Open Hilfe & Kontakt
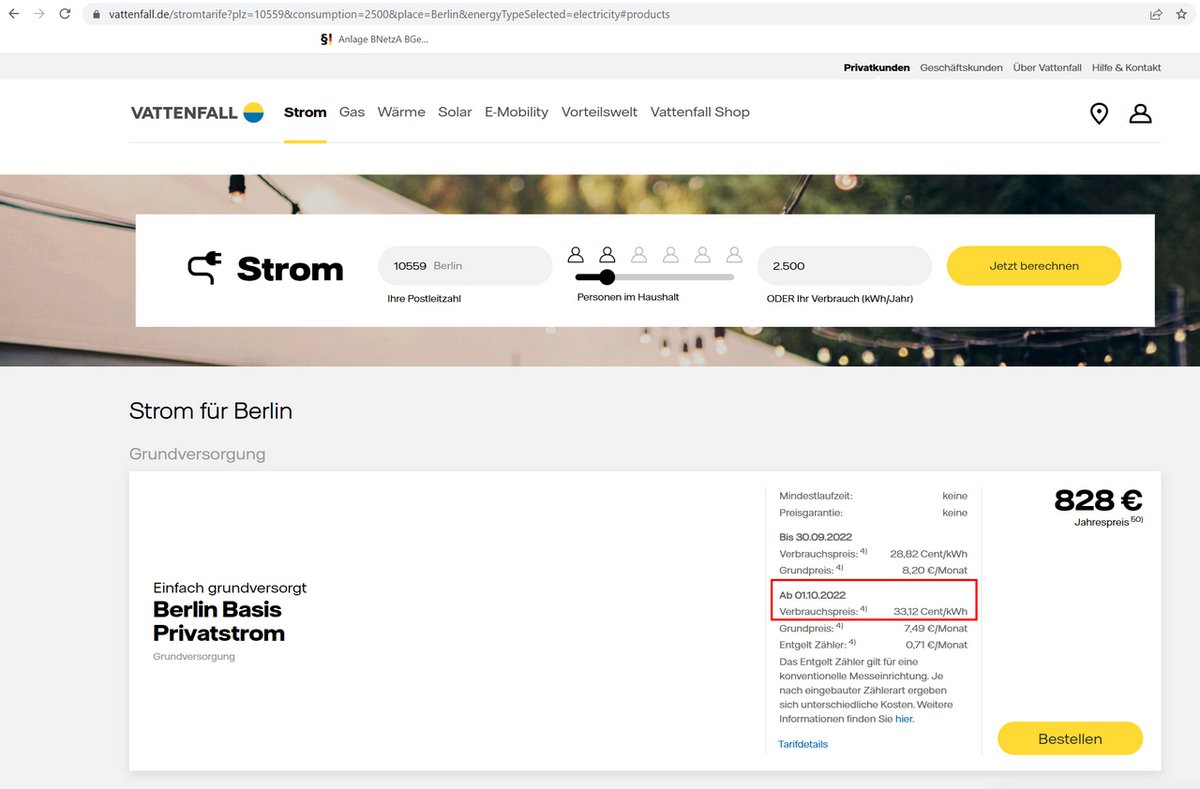 point(1127,68)
